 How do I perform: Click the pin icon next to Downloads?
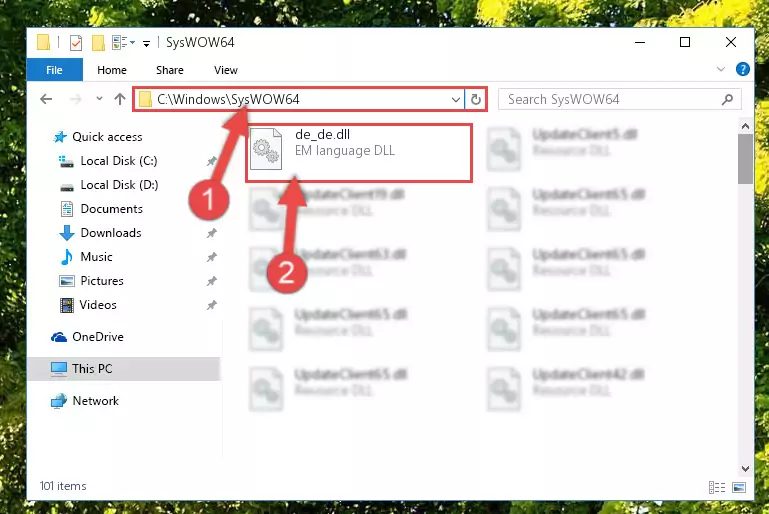(x=211, y=233)
